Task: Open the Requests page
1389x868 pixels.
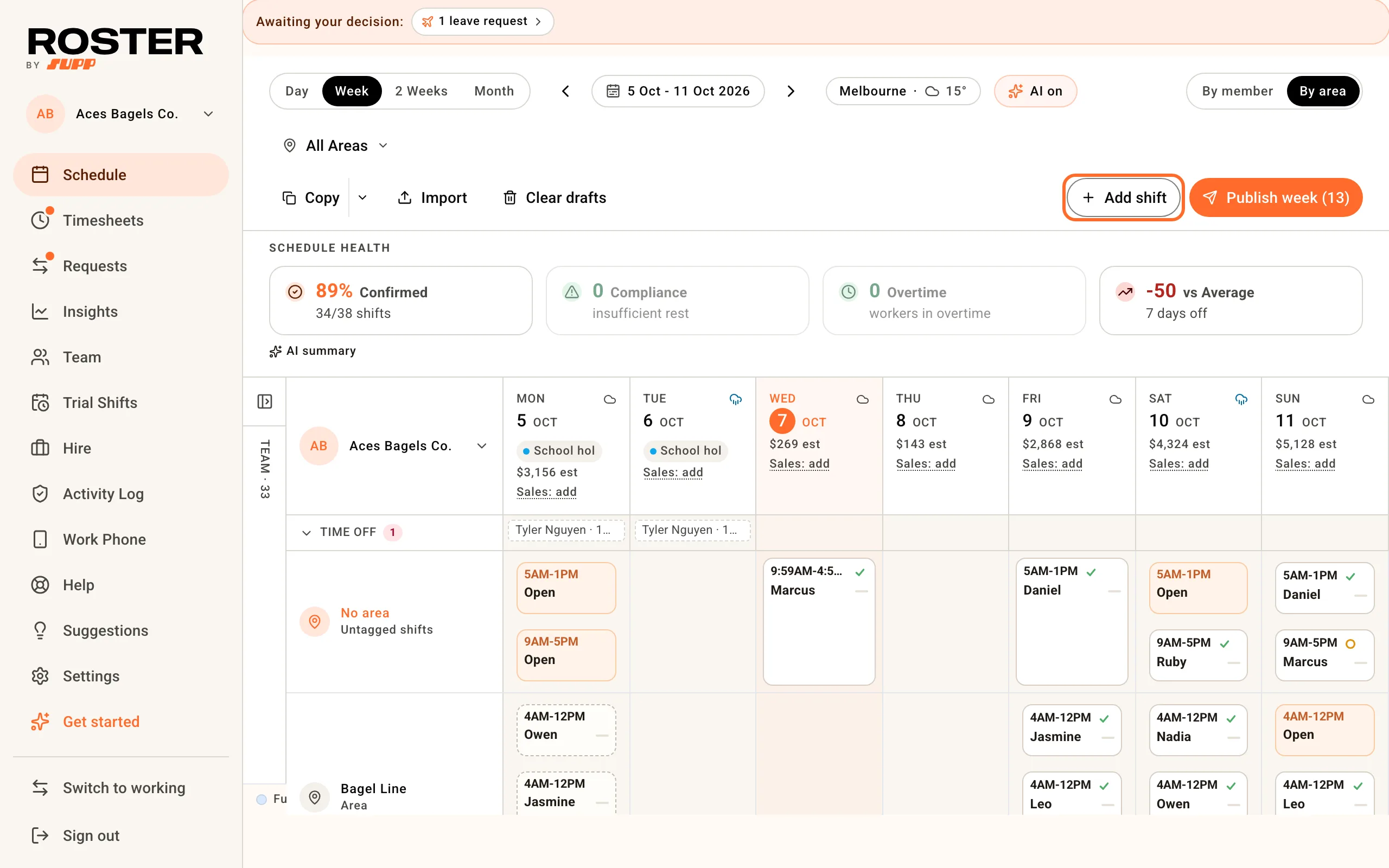Action: [x=120, y=266]
